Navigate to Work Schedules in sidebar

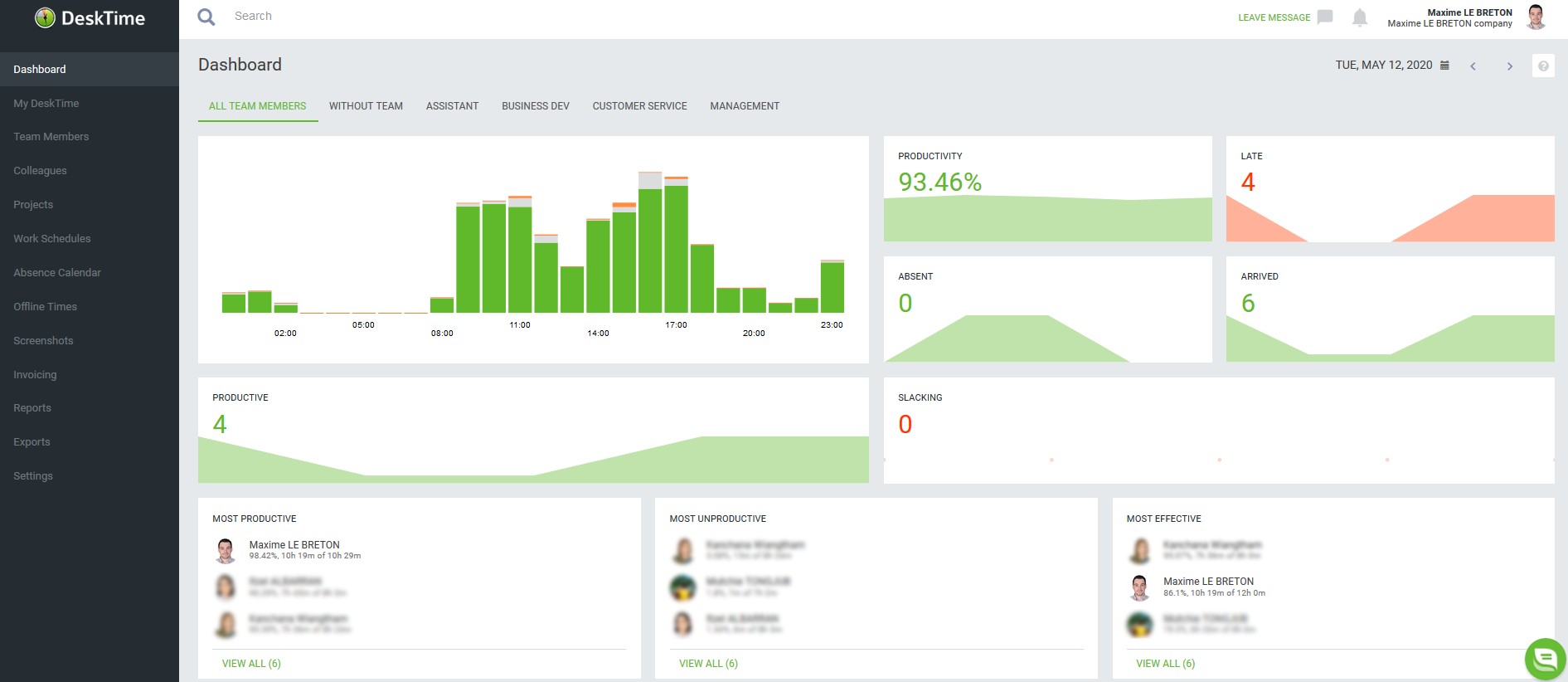(52, 239)
